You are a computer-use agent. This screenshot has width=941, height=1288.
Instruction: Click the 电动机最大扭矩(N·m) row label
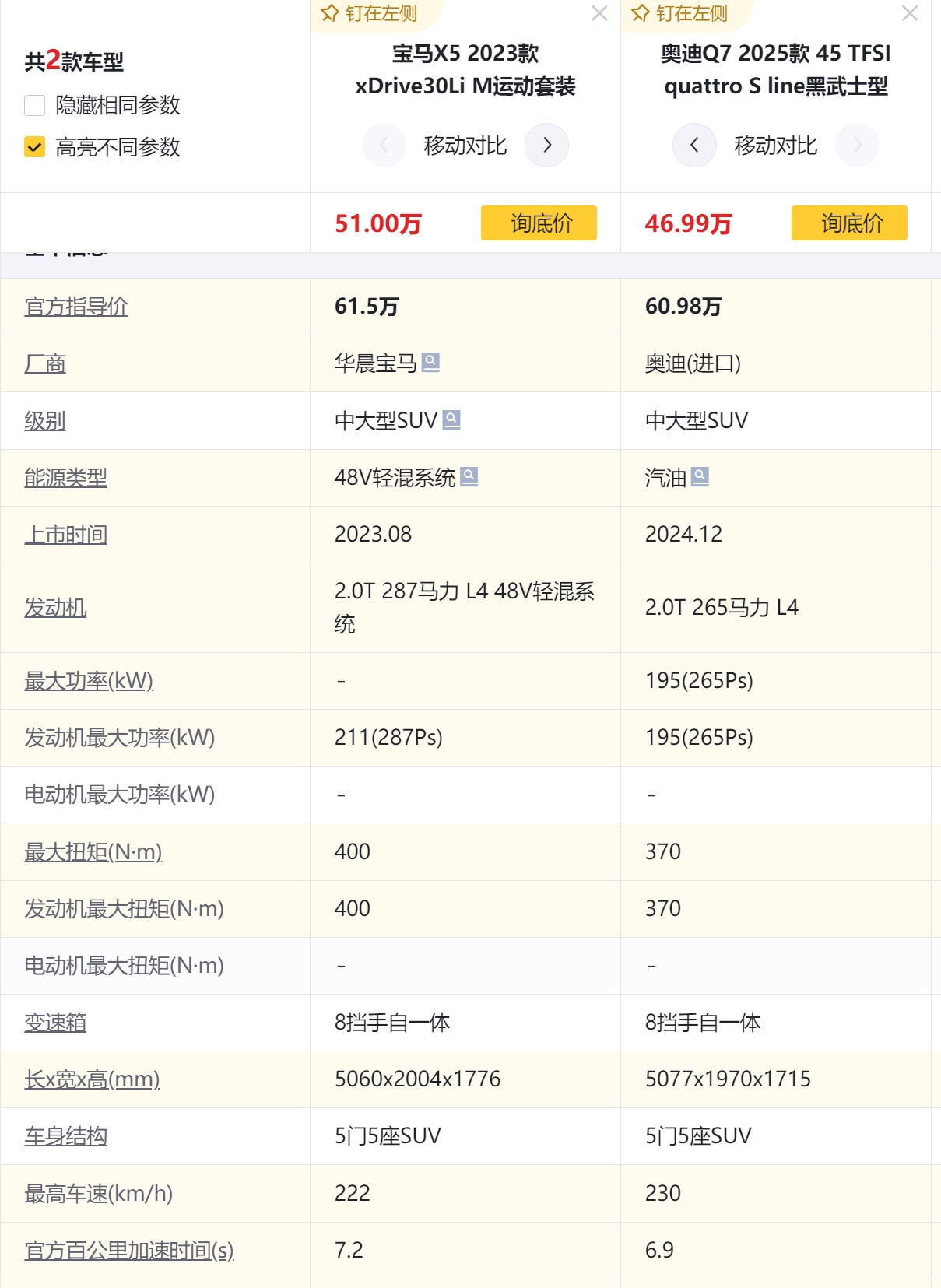click(124, 966)
